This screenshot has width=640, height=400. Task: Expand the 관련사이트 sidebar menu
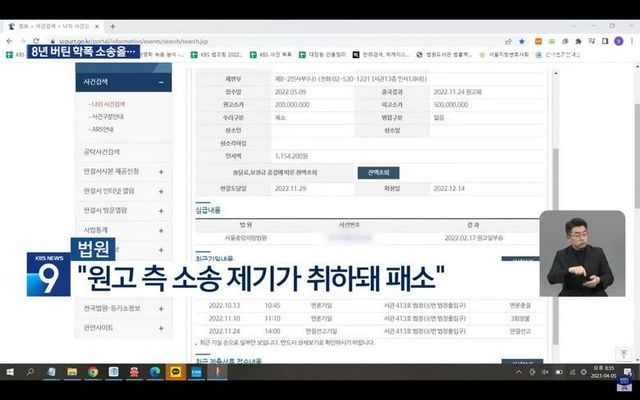(x=161, y=327)
